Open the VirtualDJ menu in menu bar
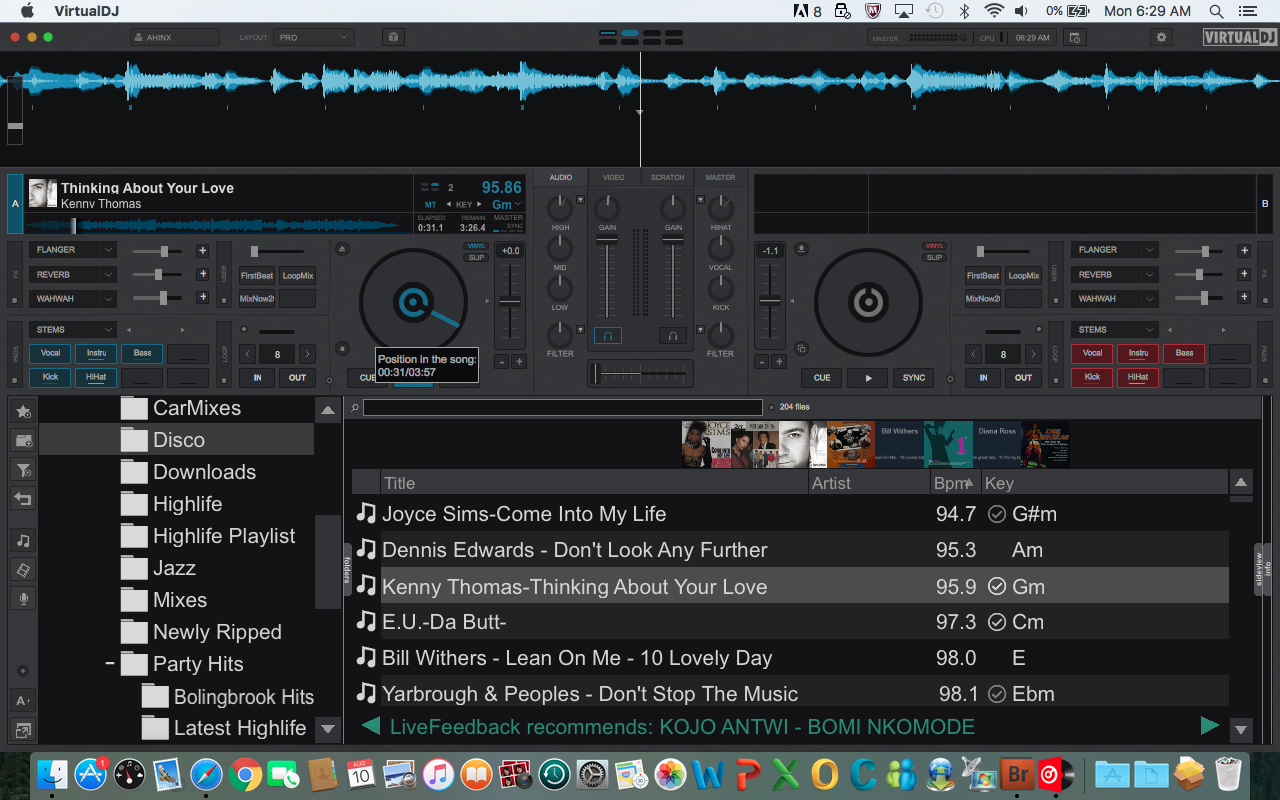 pos(87,11)
